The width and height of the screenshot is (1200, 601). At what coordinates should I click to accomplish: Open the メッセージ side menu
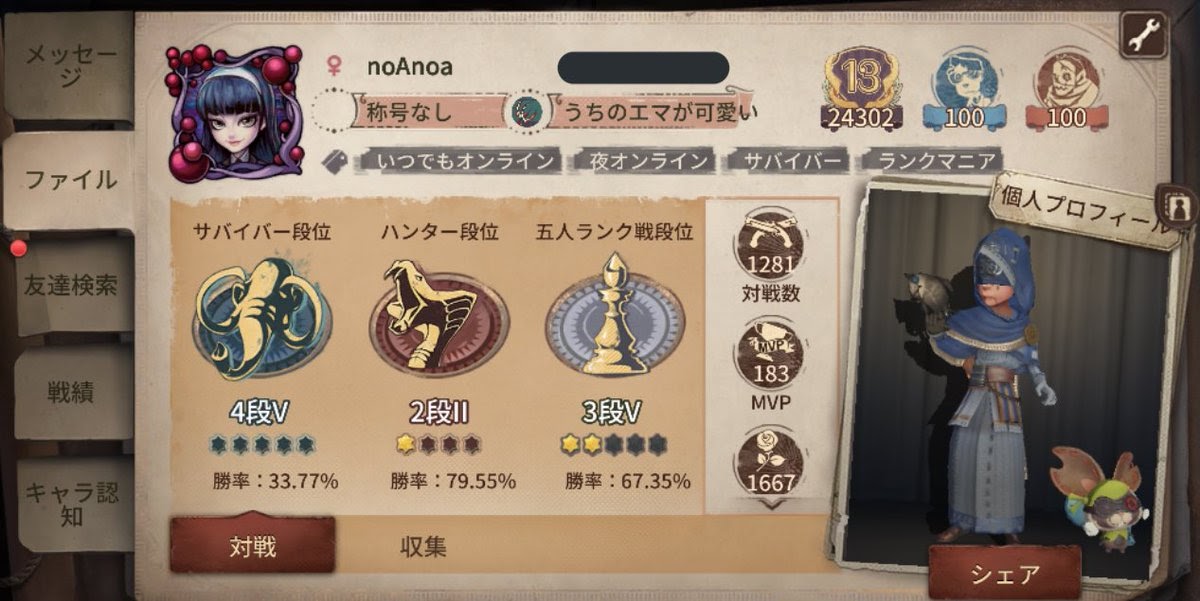(x=70, y=66)
